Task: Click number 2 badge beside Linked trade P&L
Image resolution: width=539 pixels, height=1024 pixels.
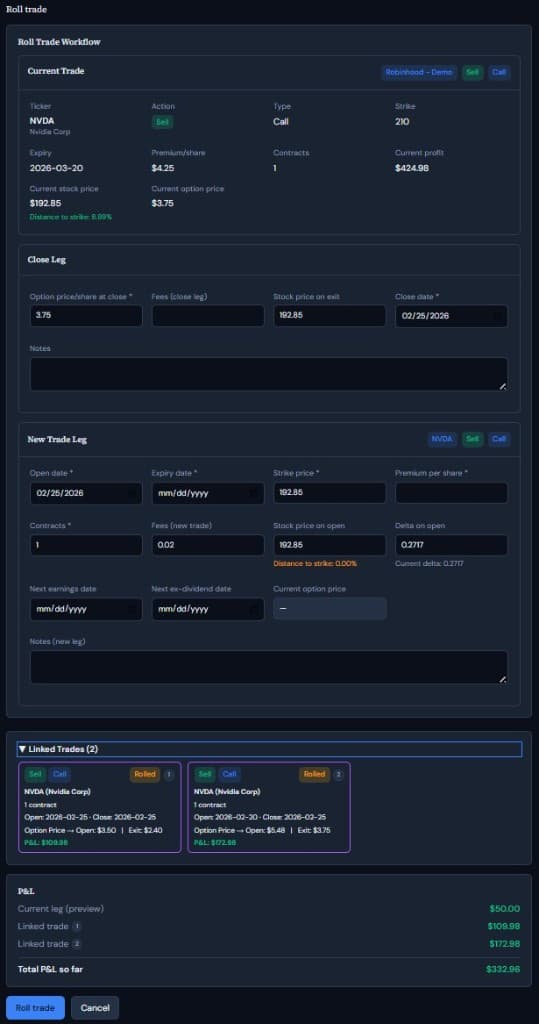Action: coord(77,944)
